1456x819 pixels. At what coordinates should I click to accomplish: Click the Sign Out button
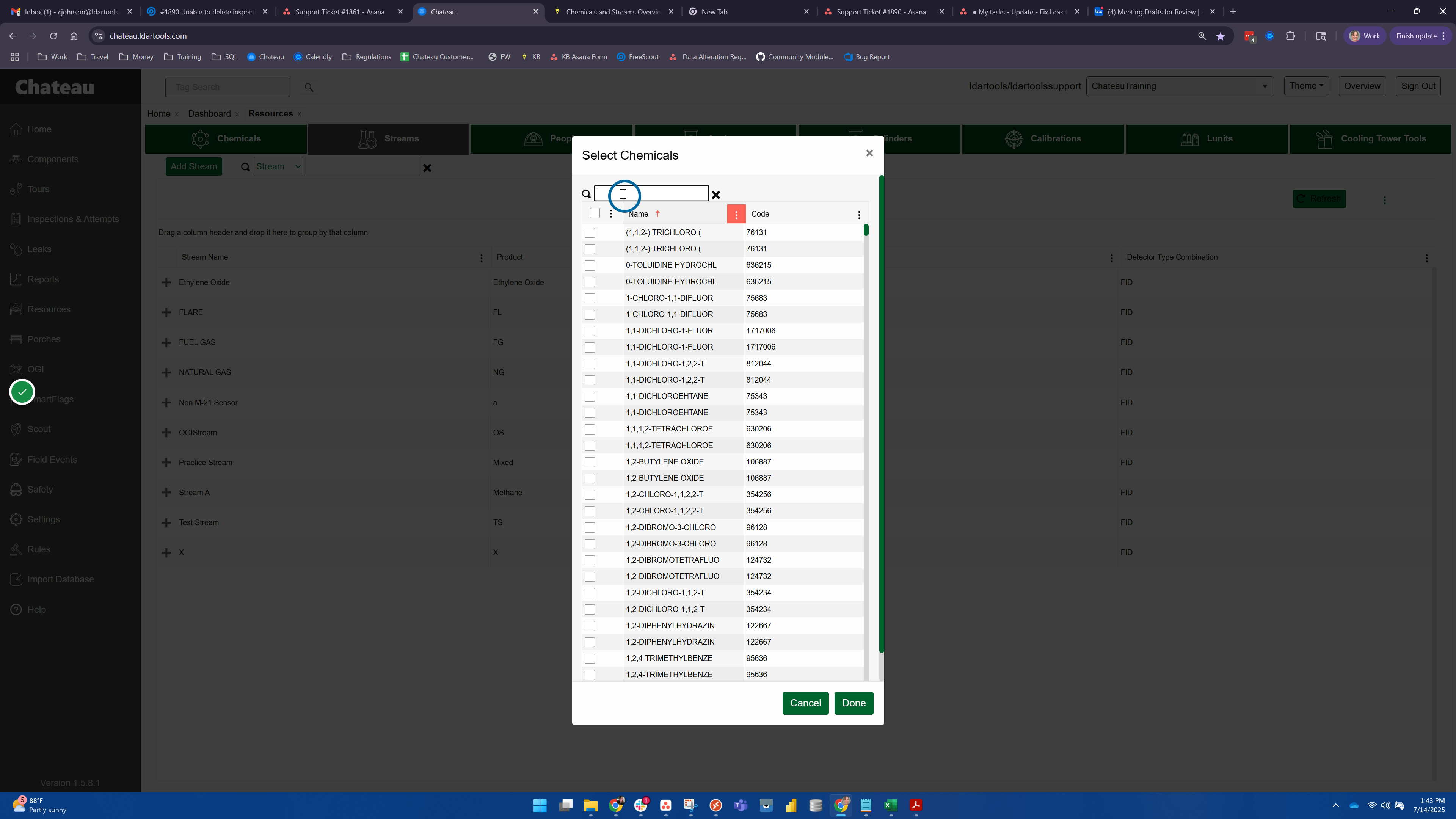coord(1418,86)
